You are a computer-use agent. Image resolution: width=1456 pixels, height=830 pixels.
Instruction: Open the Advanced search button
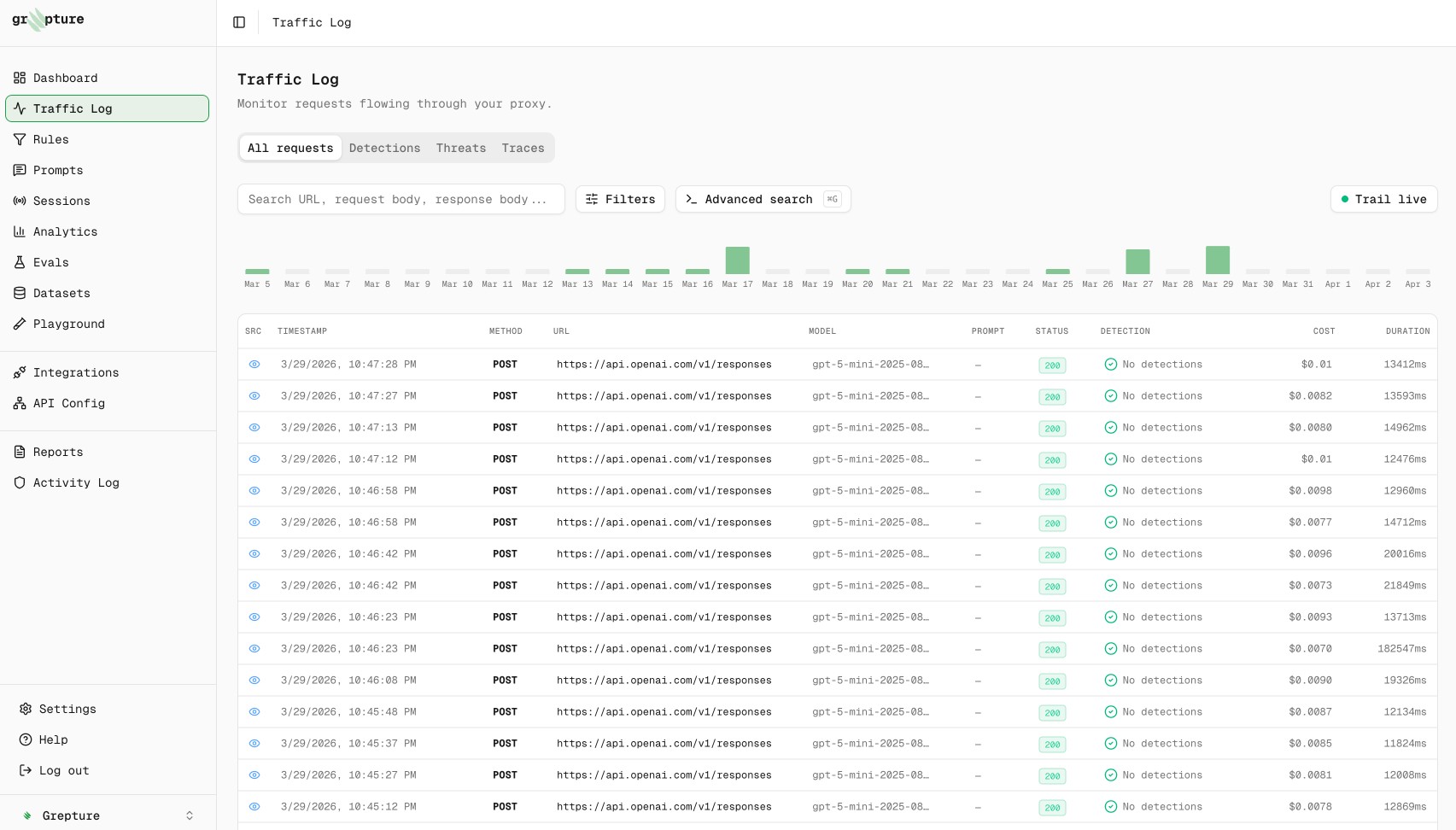(763, 199)
